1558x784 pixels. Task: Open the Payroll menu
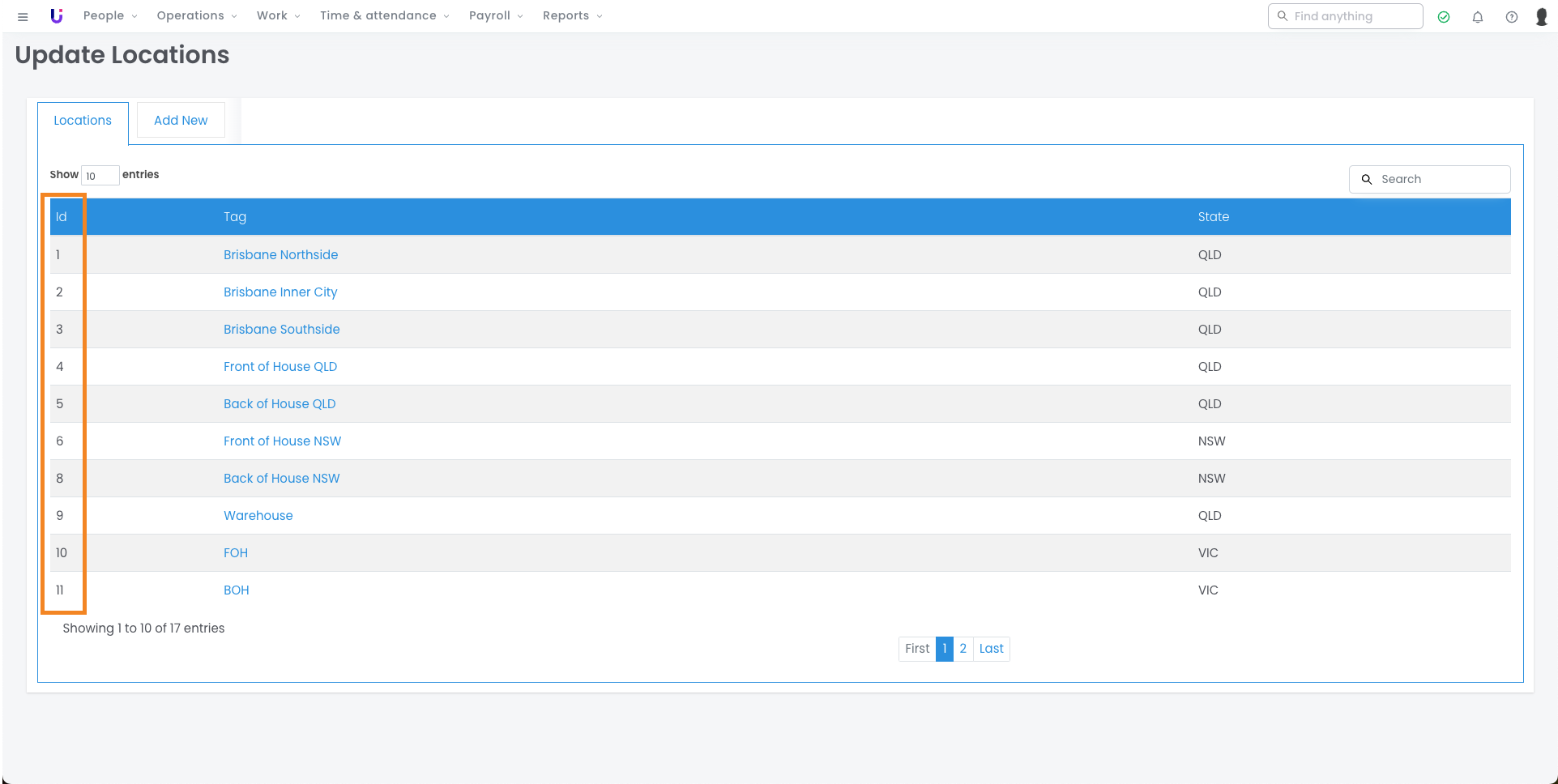click(496, 16)
